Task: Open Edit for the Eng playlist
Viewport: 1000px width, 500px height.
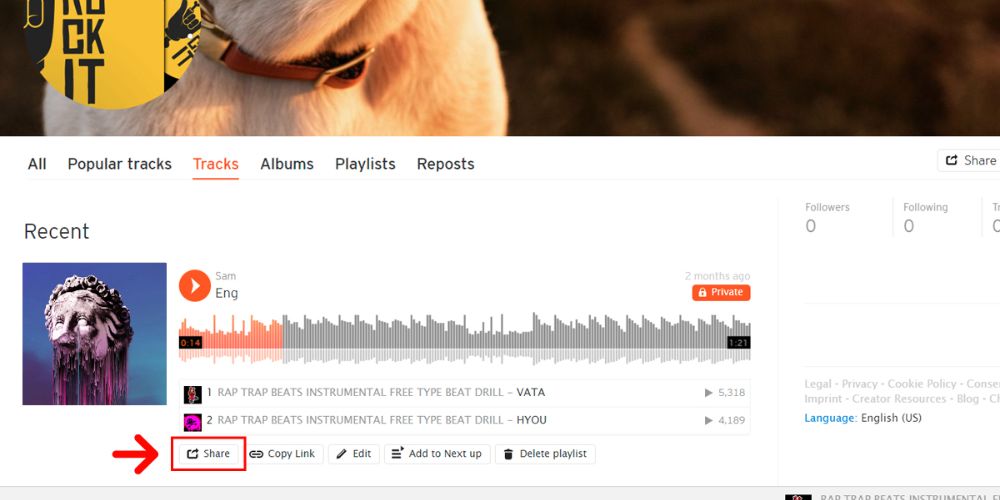Action: click(354, 454)
